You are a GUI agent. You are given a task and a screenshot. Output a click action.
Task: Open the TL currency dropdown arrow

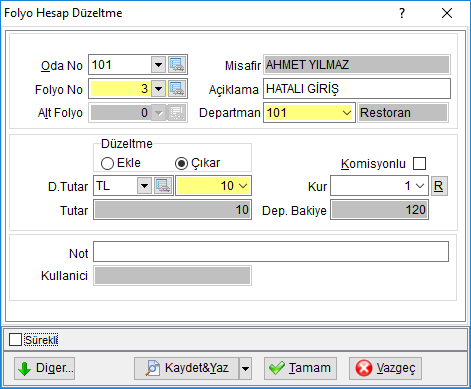[x=144, y=186]
